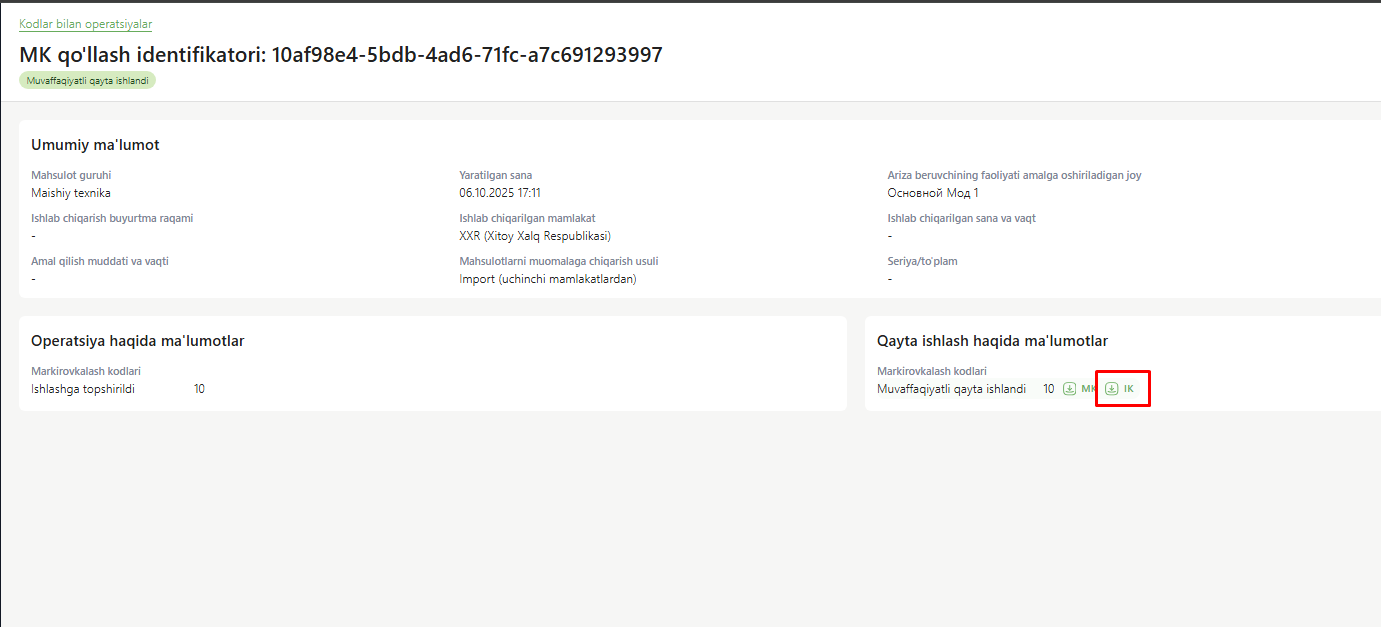This screenshot has width=1381, height=627.
Task: Click the 'Amal qilish muddati va vaqti' label
Action: [x=100, y=261]
